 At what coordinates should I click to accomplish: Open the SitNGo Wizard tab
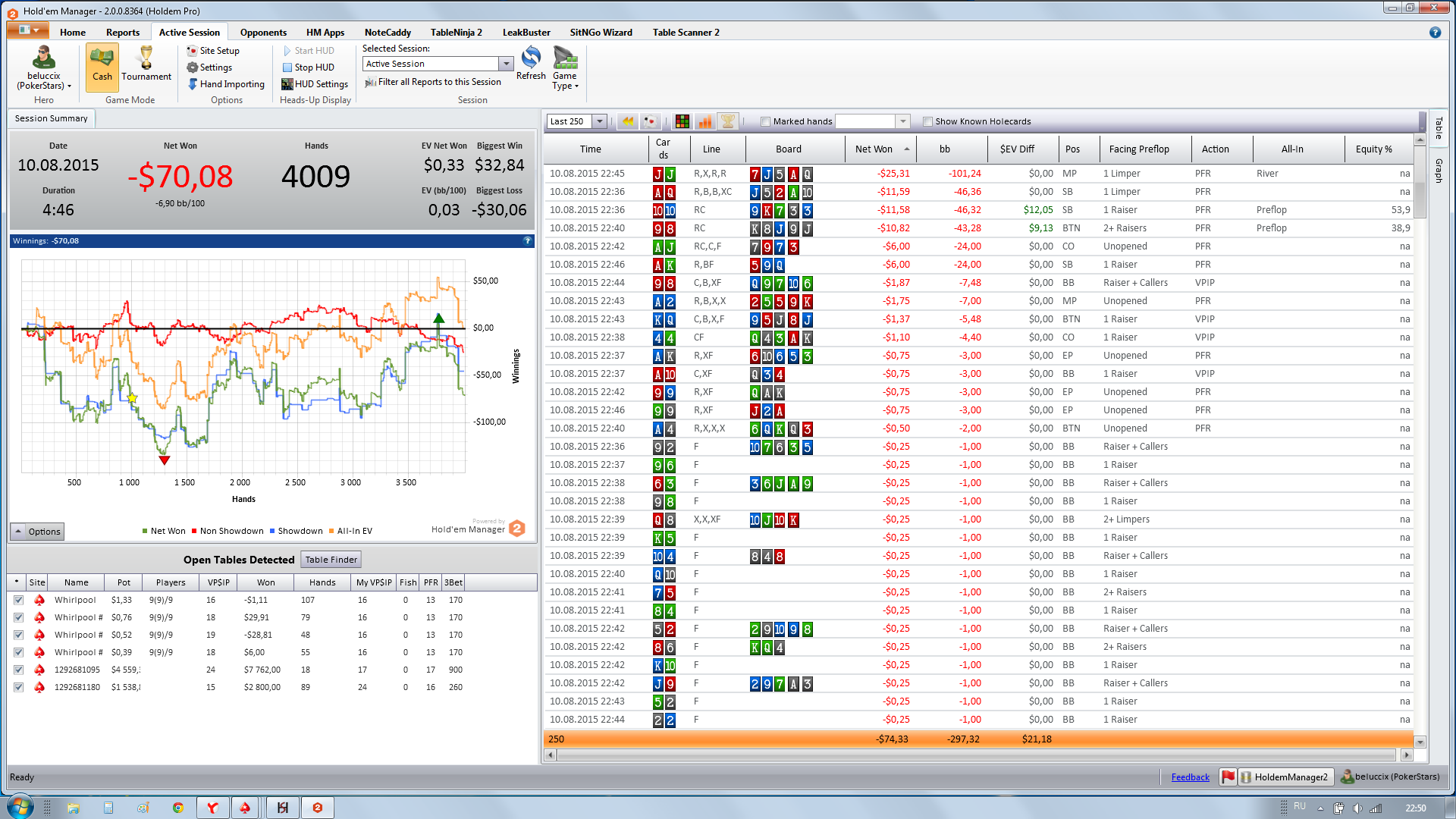(x=601, y=32)
